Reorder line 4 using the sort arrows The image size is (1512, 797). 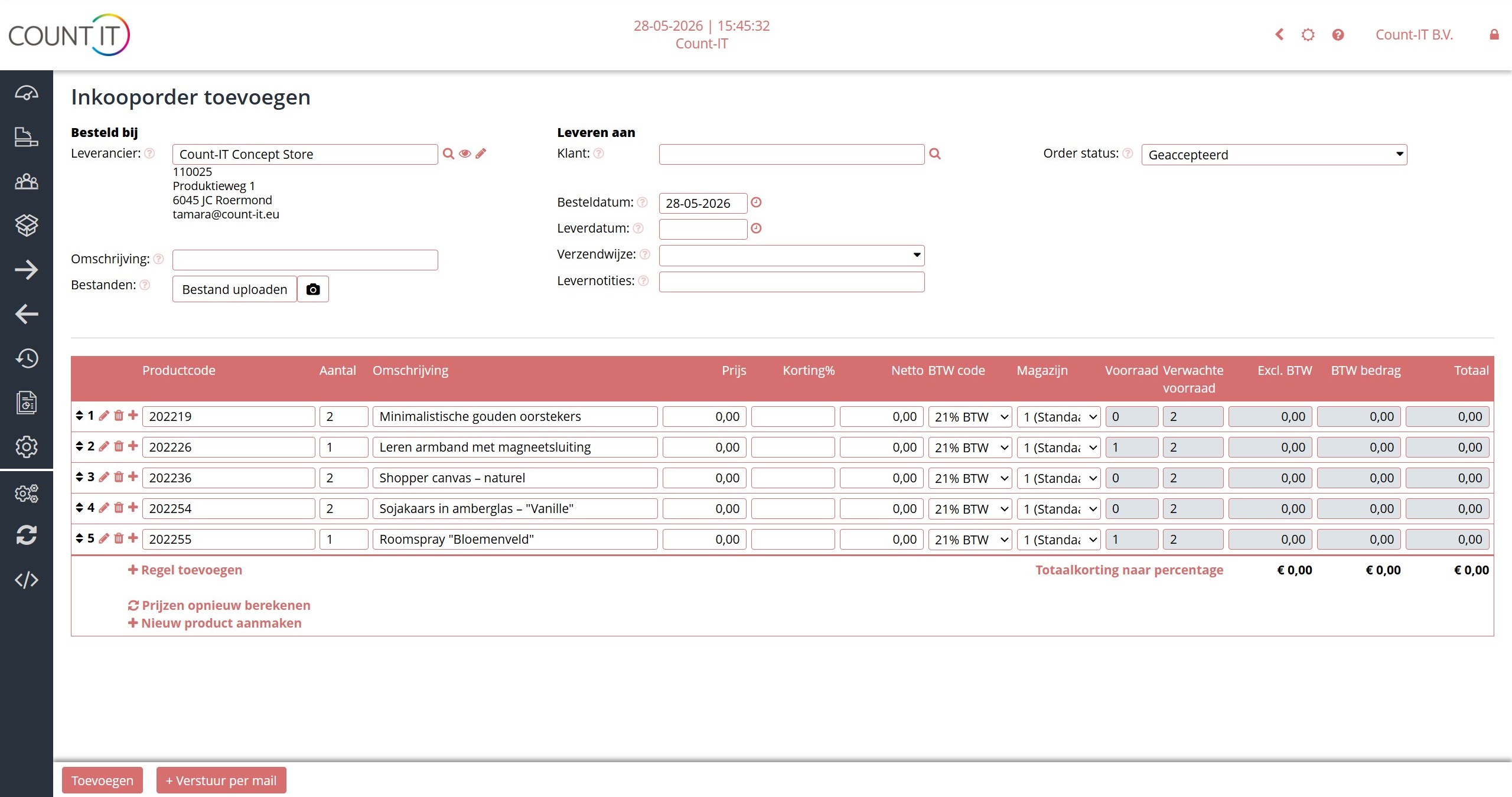pos(79,508)
